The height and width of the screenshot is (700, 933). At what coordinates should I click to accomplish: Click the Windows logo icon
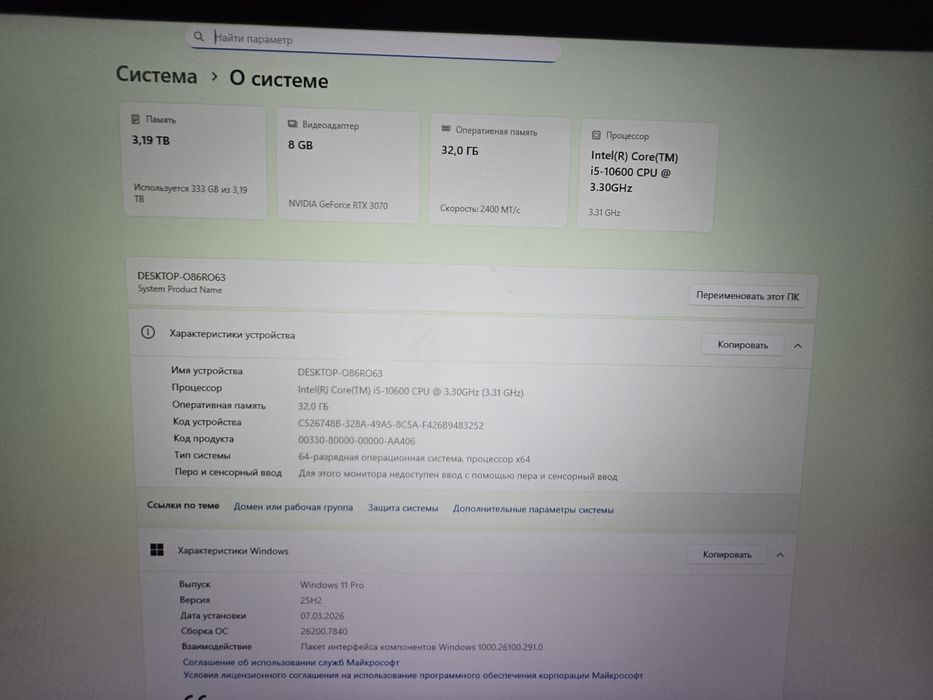pos(157,549)
